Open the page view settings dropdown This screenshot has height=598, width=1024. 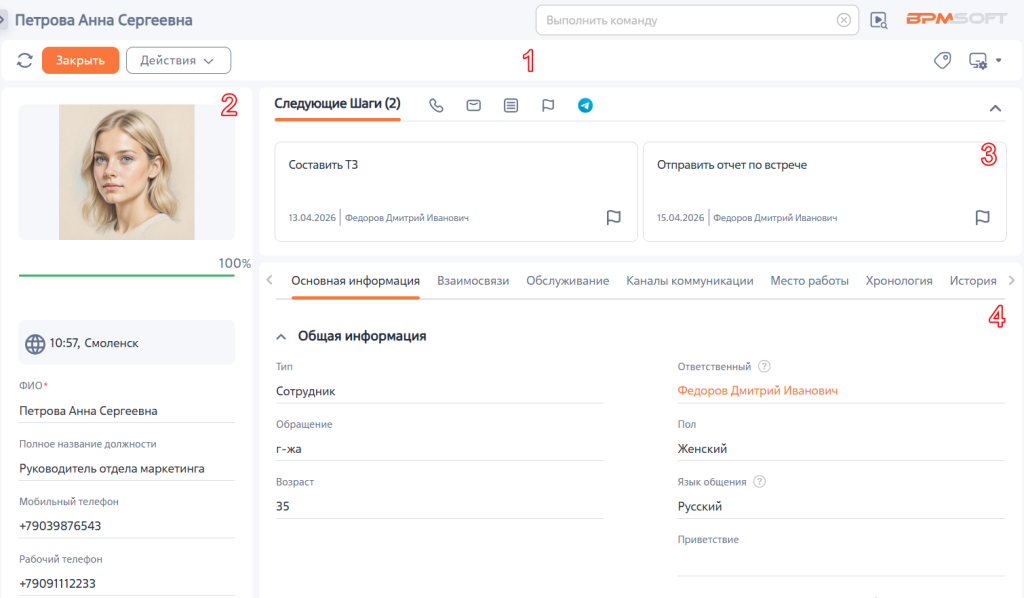[985, 61]
